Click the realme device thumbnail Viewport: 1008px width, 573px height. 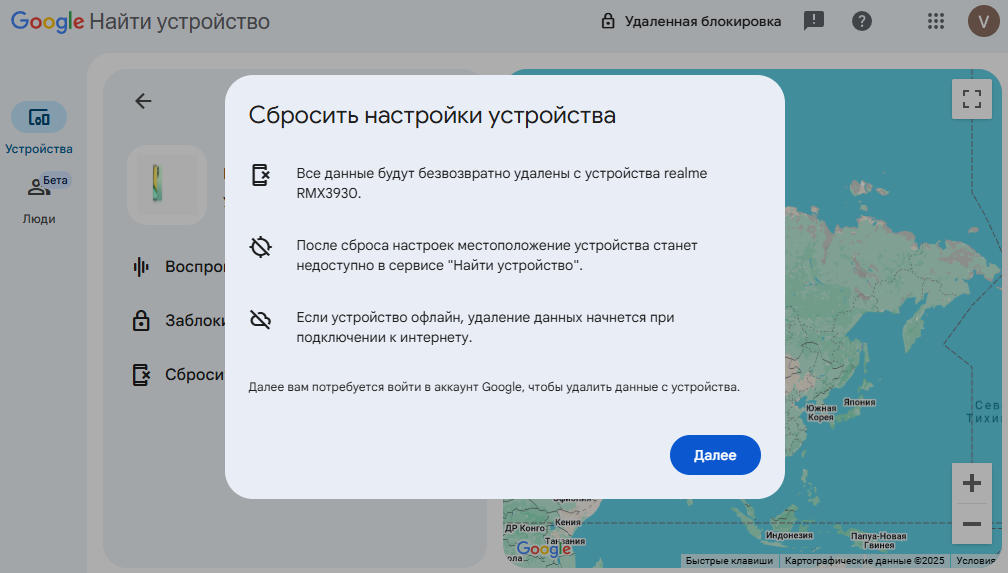point(166,184)
